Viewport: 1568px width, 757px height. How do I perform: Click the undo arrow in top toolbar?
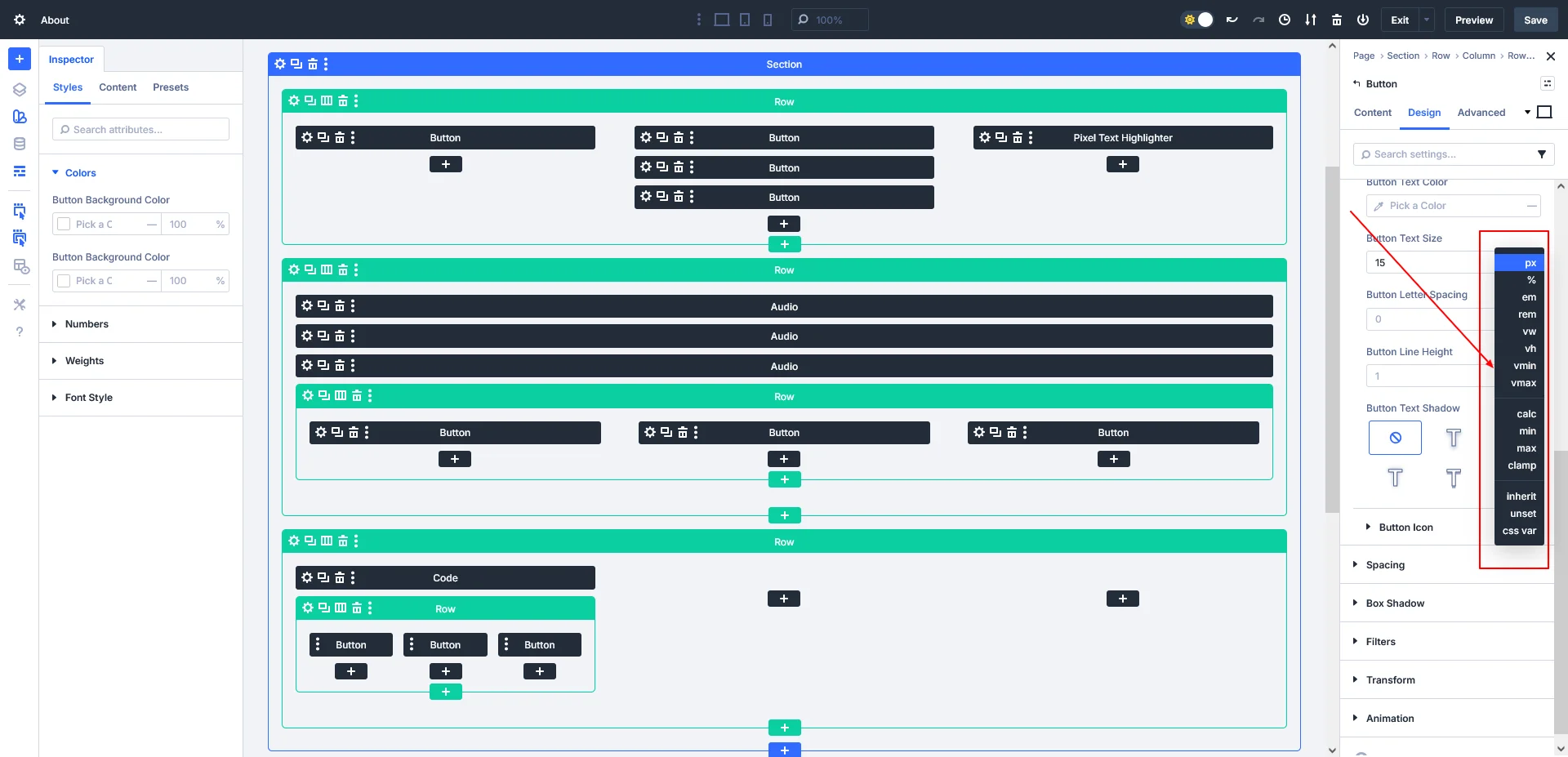(1232, 20)
